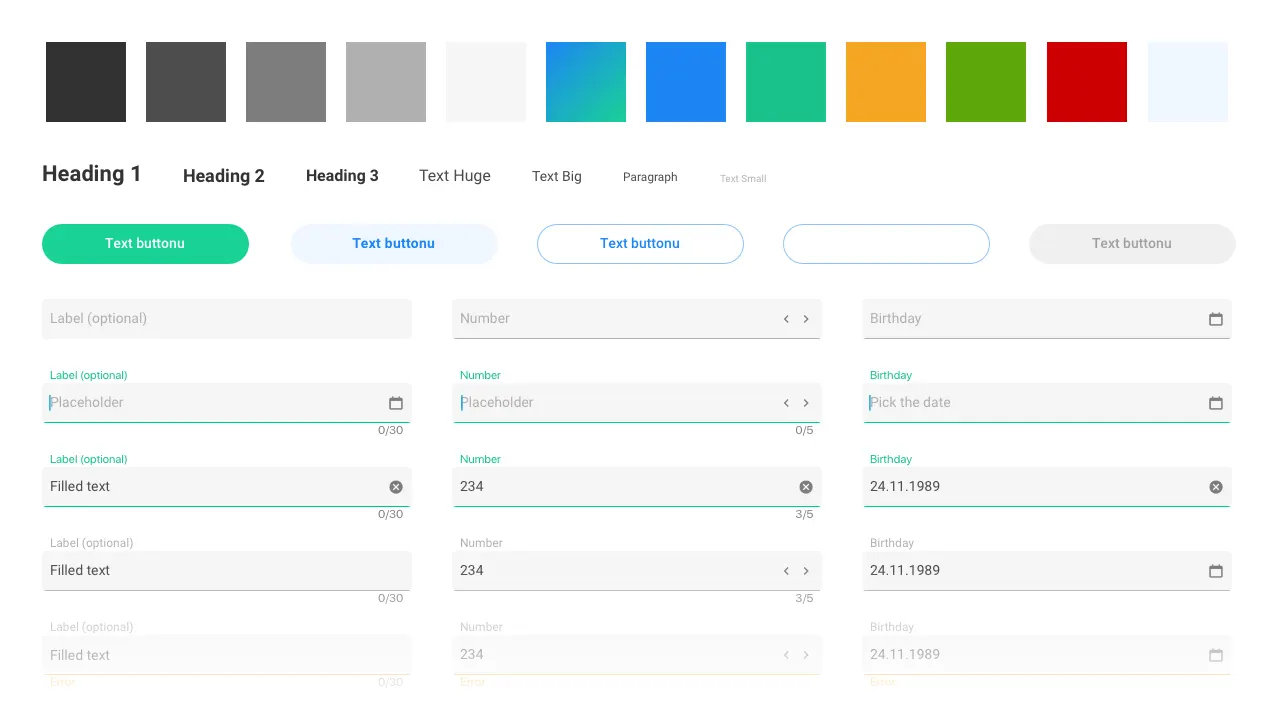The height and width of the screenshot is (715, 1274).
Task: Click the calendar icon in the Placeholder text field
Action: point(396,403)
